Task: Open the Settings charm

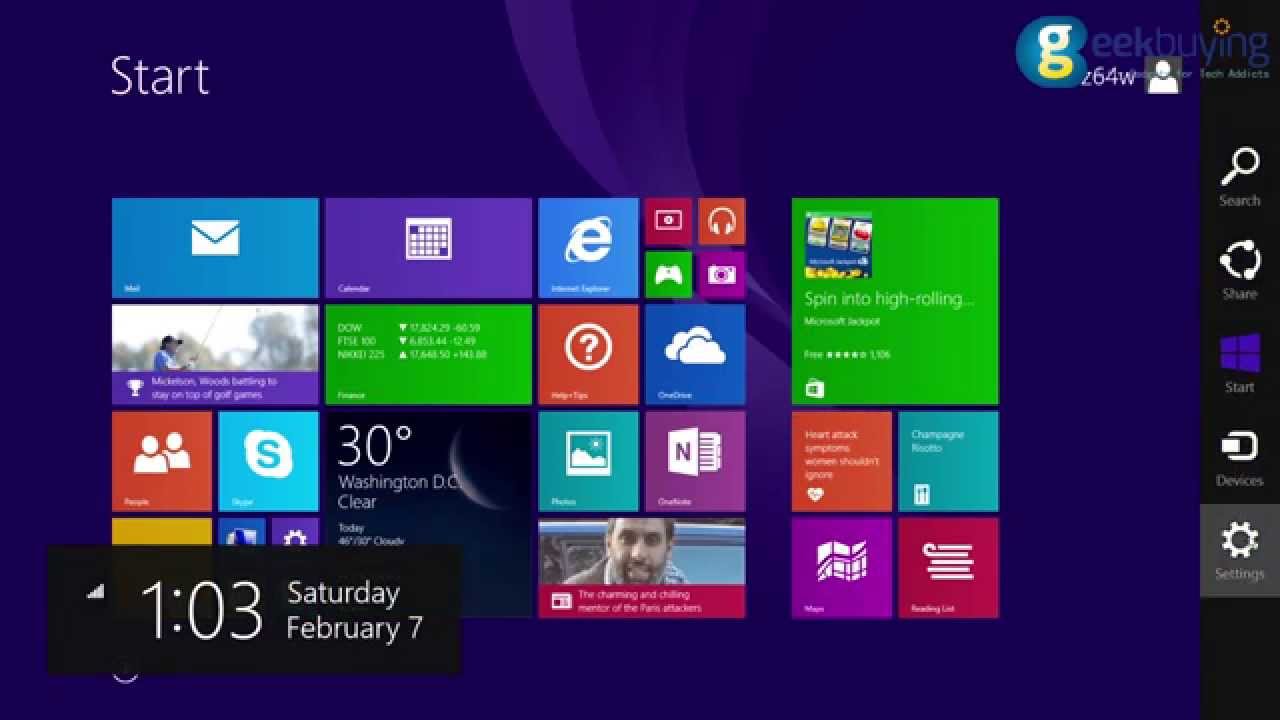Action: 1240,551
